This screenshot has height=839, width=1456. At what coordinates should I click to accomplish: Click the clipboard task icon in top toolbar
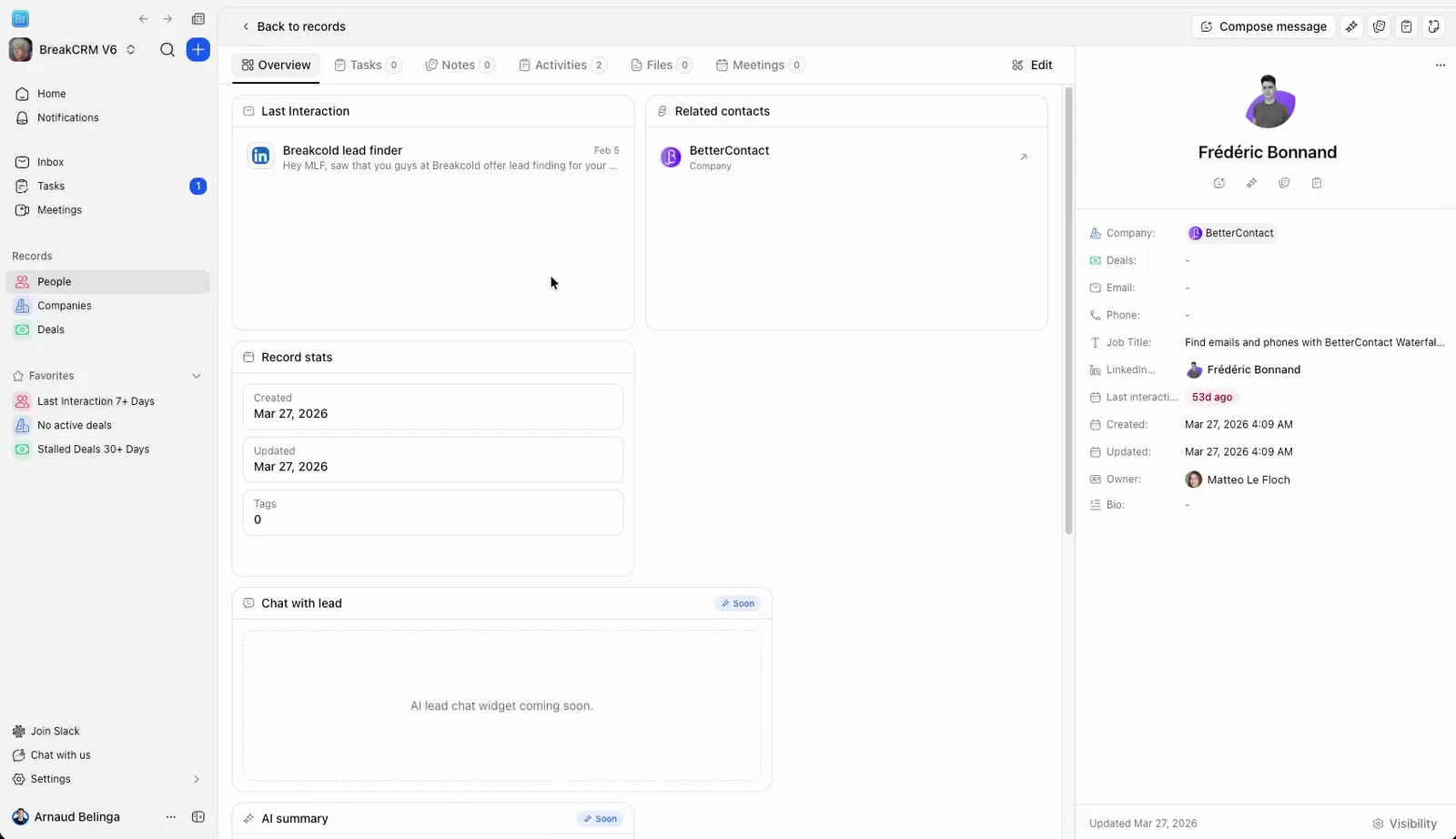(x=1406, y=26)
